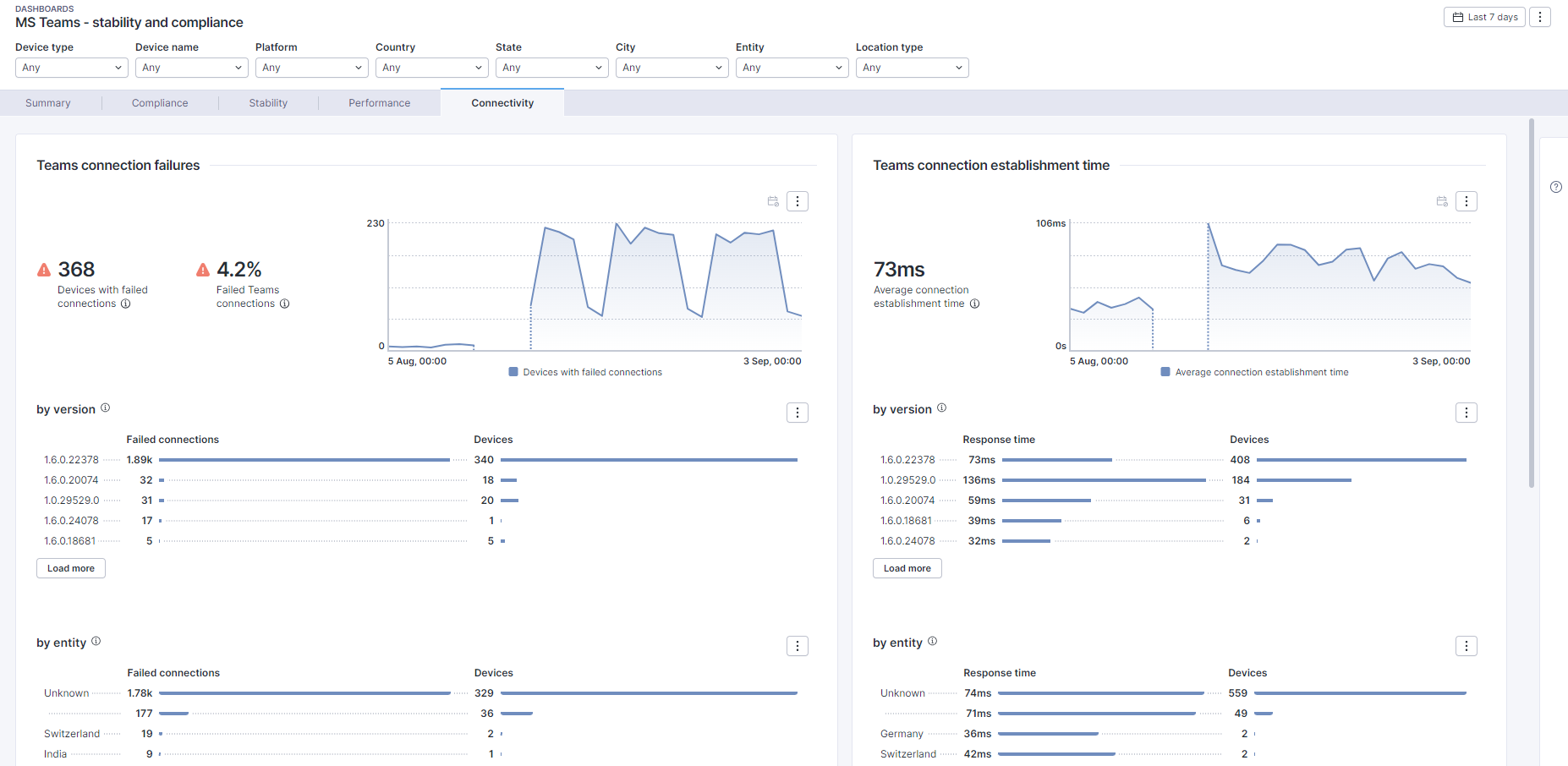Click the timeframe icon above the establishment time chart
Image resolution: width=1568 pixels, height=766 pixels.
pos(1442,201)
